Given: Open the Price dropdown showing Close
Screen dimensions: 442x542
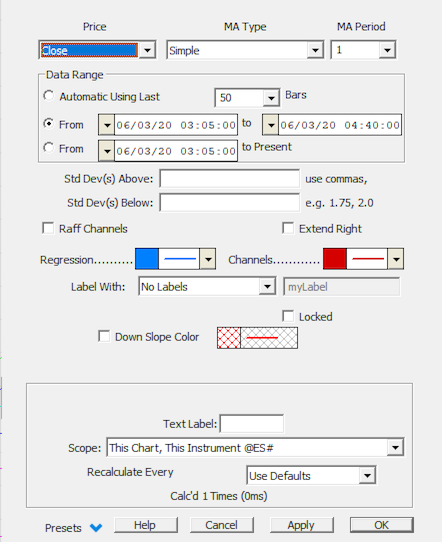Looking at the screenshot, I should 97,50.
